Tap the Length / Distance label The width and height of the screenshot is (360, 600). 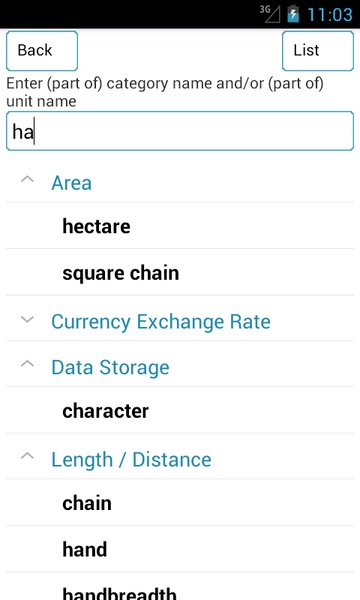tap(131, 460)
